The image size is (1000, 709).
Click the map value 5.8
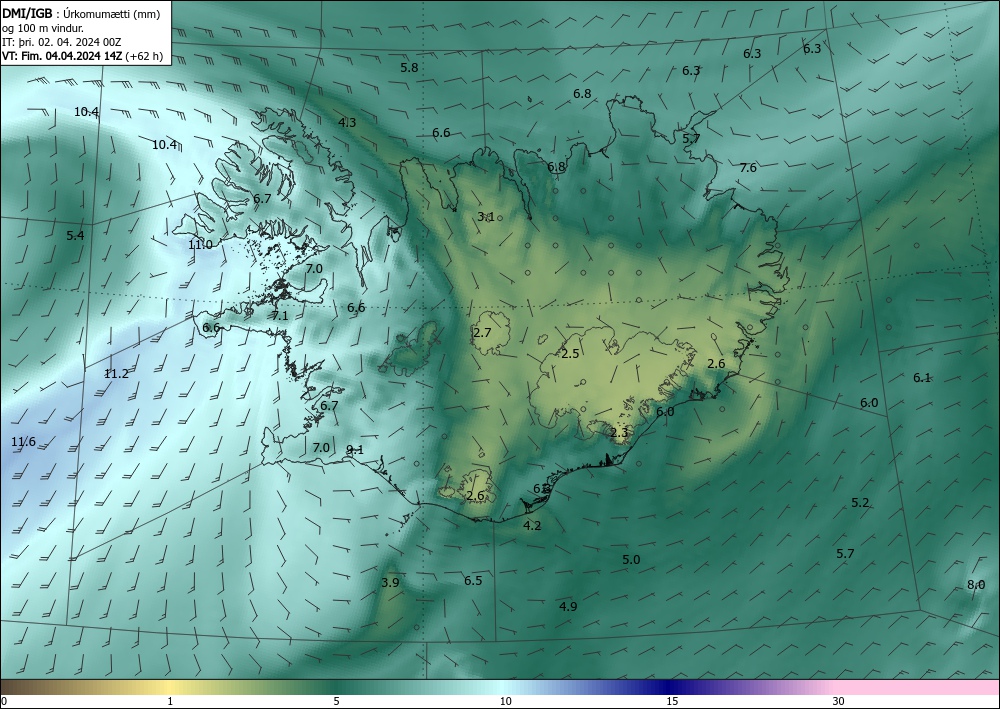(409, 68)
